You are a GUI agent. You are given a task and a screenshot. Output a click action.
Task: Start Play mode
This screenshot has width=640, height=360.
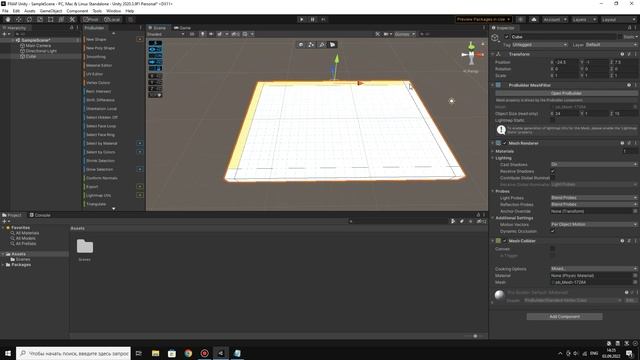click(302, 19)
